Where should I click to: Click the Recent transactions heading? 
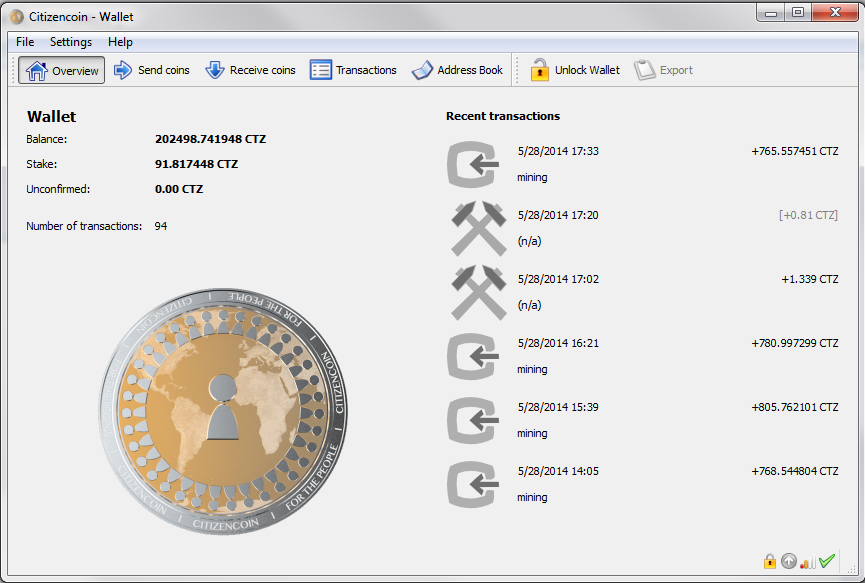tap(503, 116)
